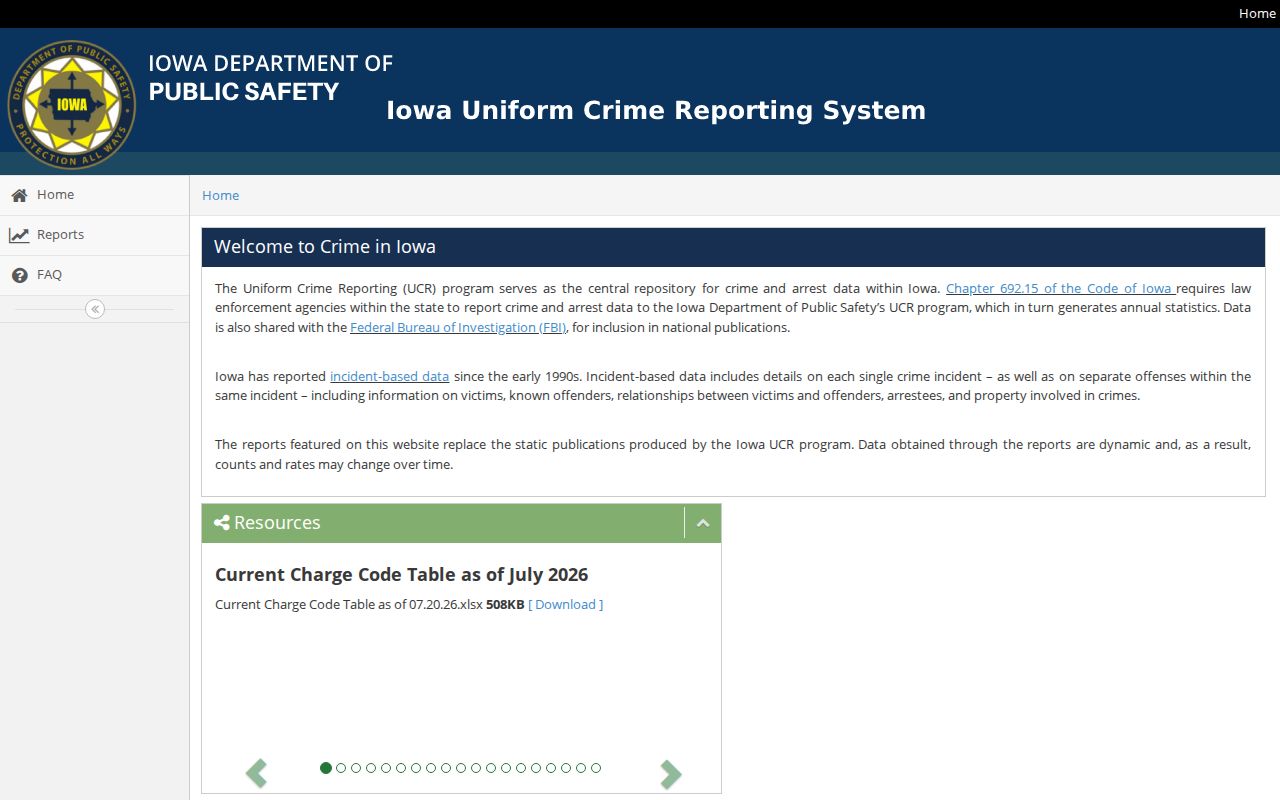Open the Reports section in the sidebar
Screen dimensions: 1280x800
point(94,235)
